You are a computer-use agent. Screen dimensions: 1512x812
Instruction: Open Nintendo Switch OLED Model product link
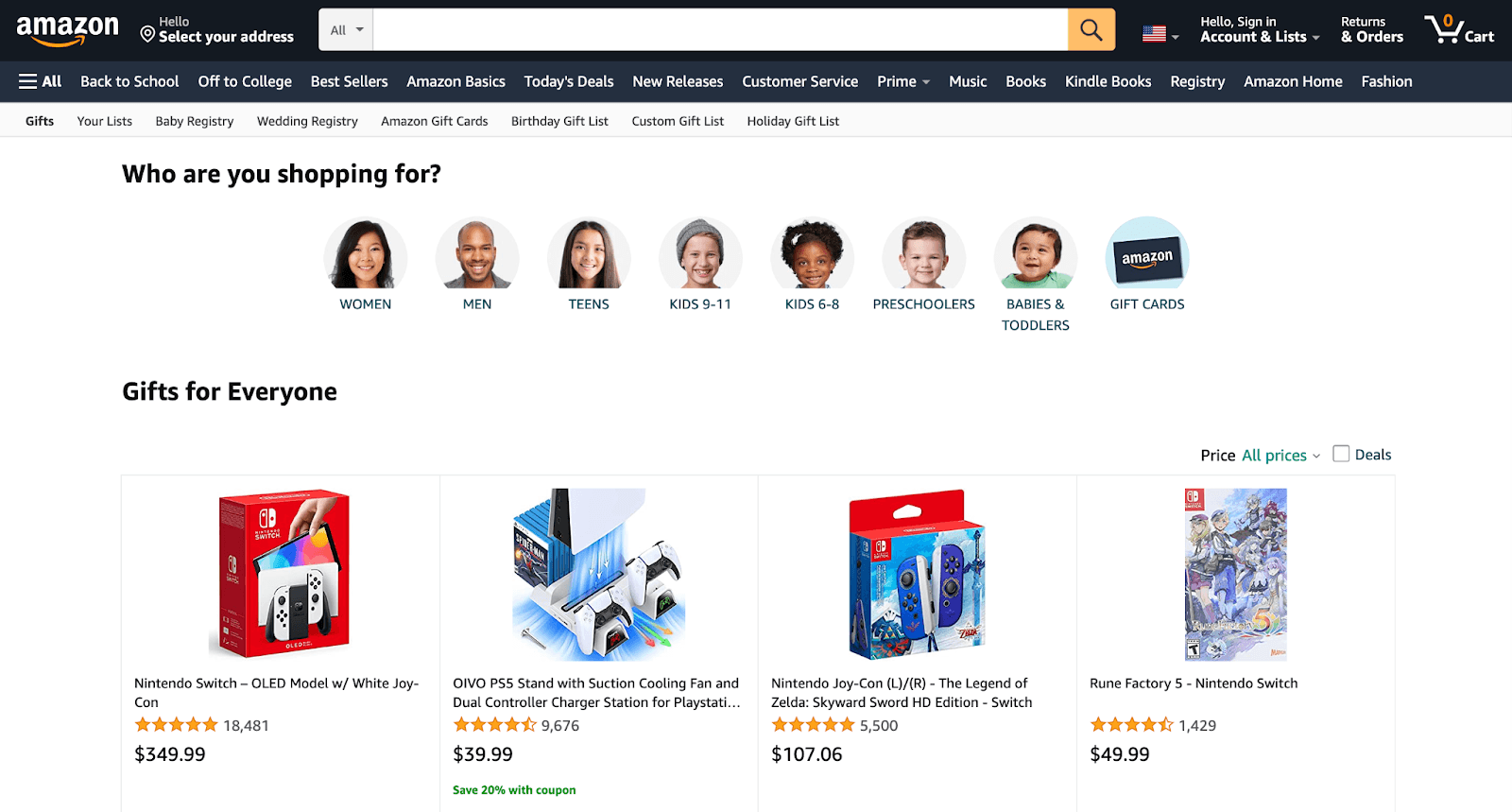coord(276,692)
